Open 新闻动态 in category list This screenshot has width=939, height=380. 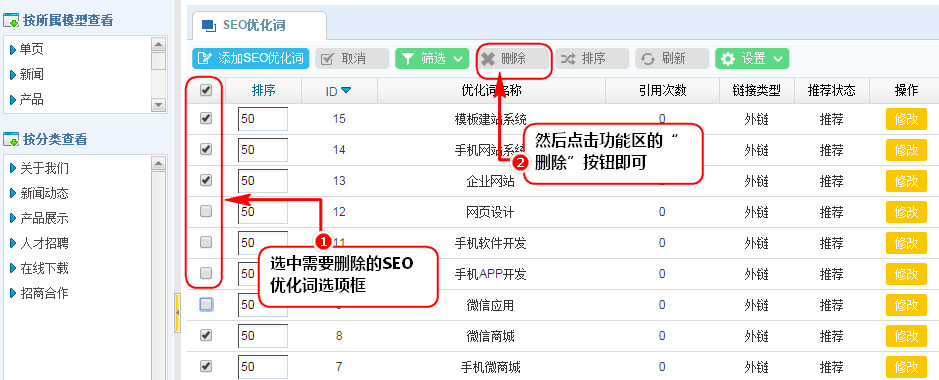pyautogui.click(x=44, y=193)
